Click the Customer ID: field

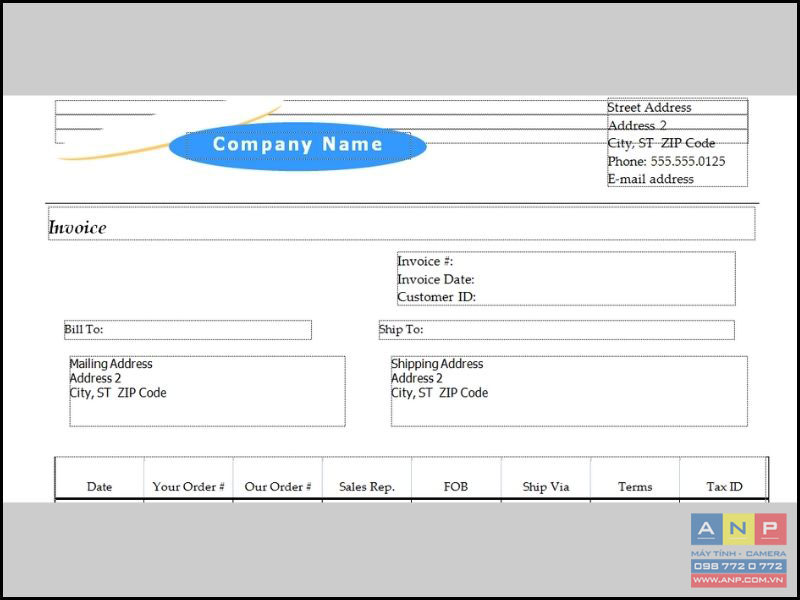436,297
